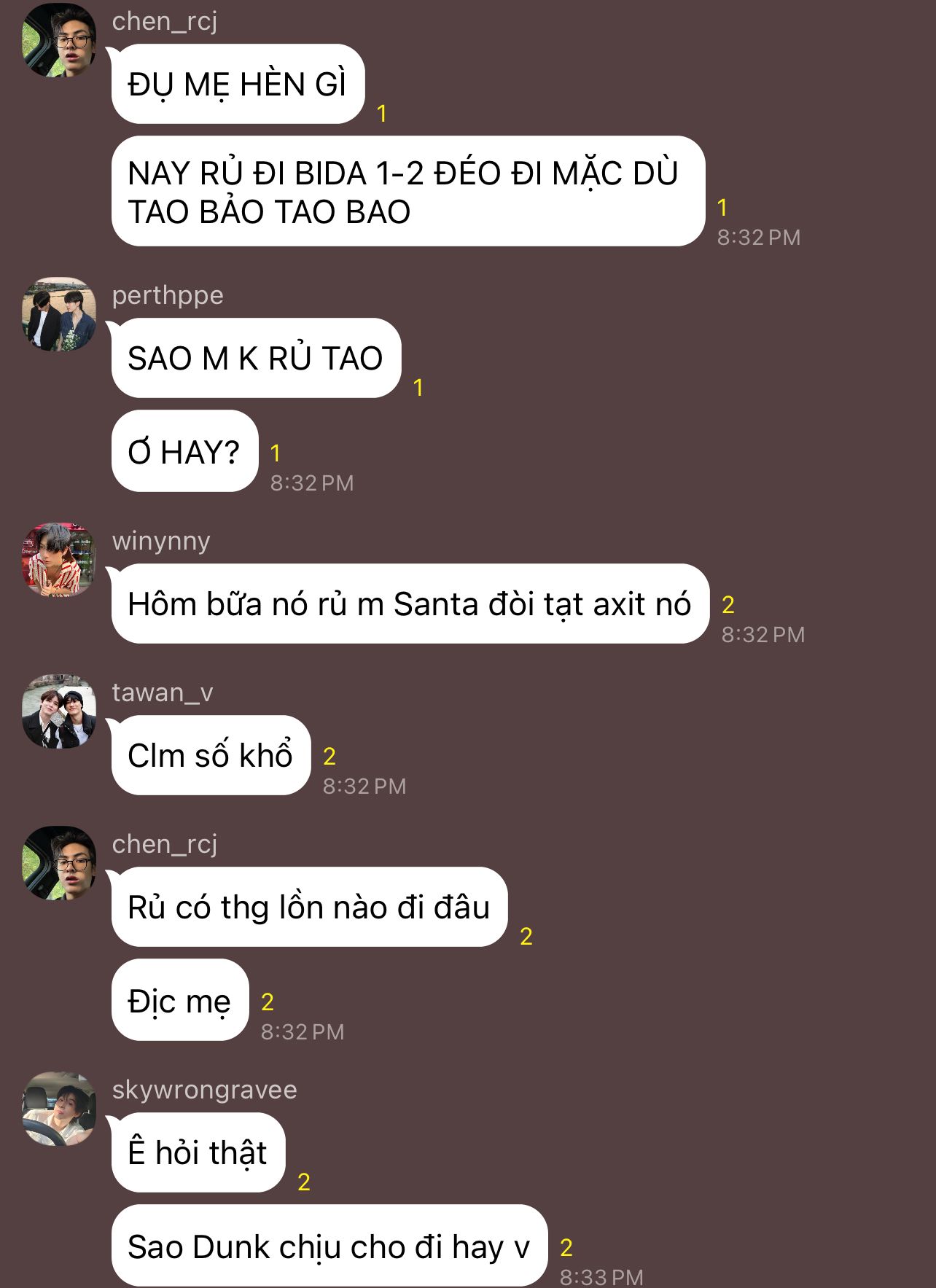Tap chen_rcj's avatar beside 'Rủ có thg' message

pyautogui.click(x=59, y=863)
